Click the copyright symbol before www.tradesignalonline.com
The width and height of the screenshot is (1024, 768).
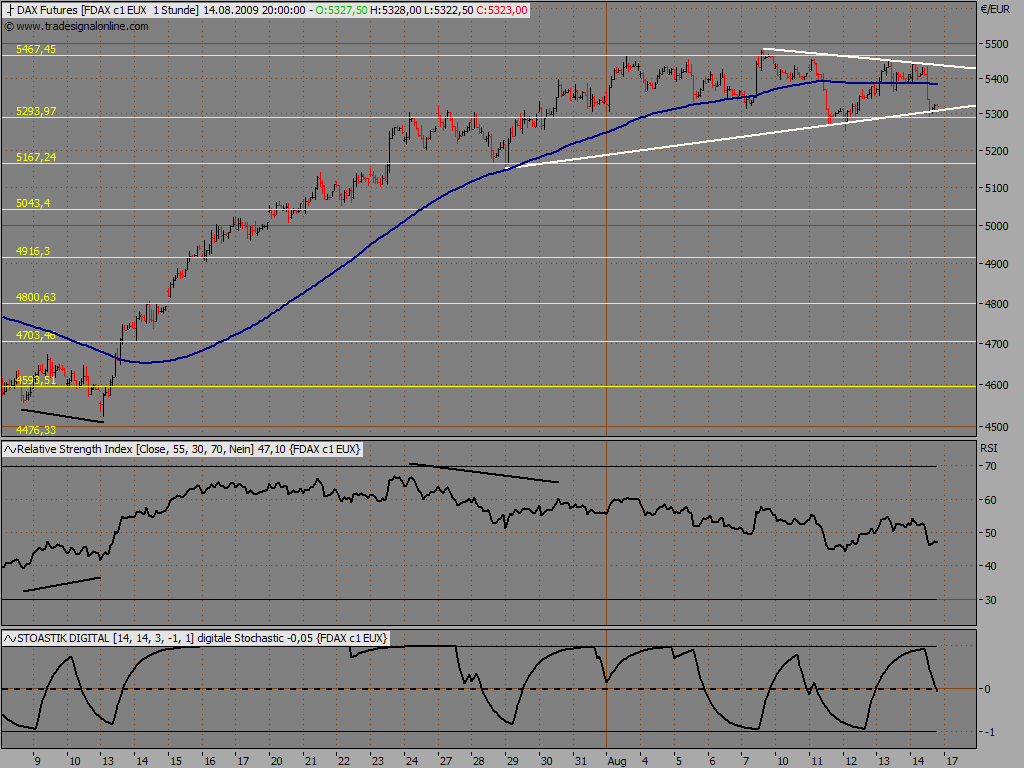(9, 27)
